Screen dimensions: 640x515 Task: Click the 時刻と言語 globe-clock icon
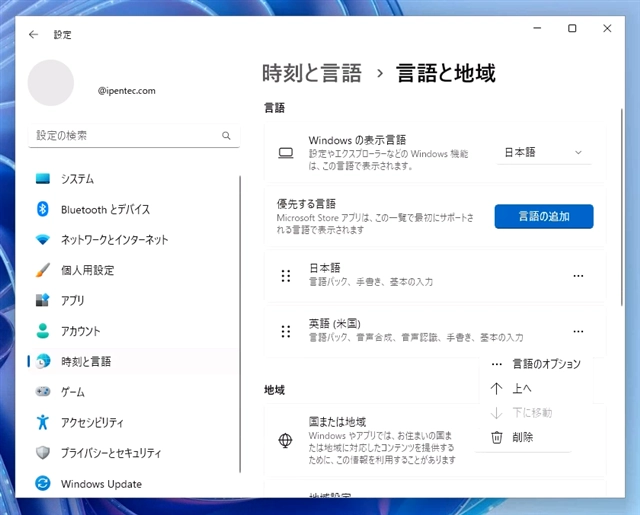[43, 361]
